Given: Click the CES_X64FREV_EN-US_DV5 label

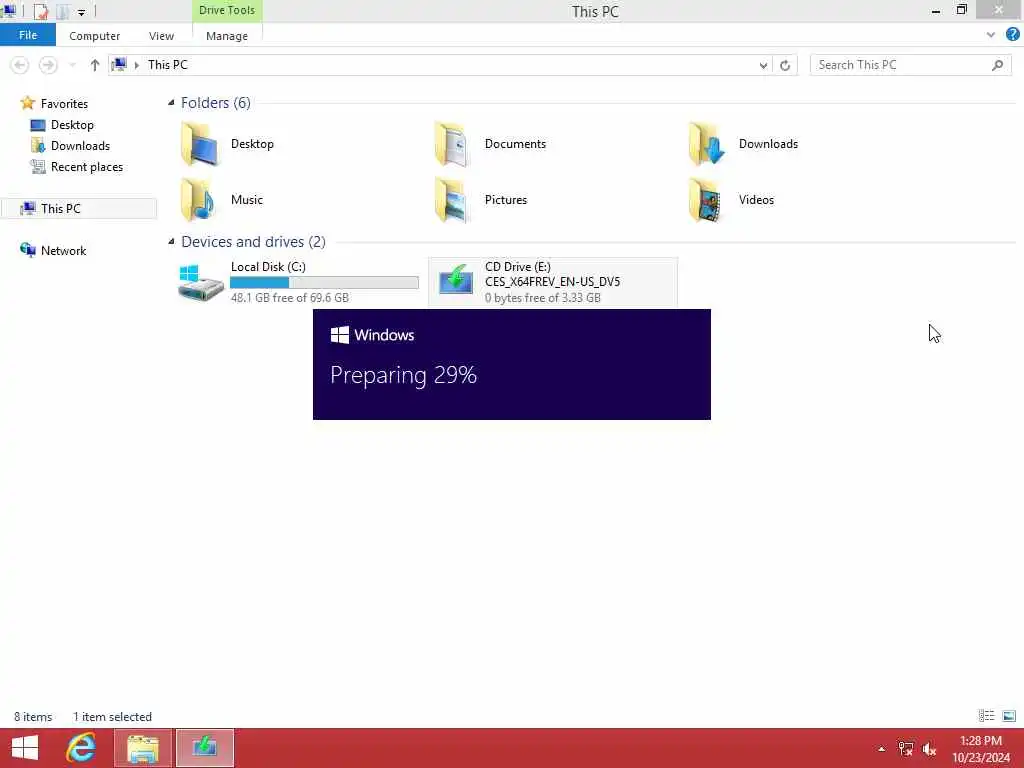Looking at the screenshot, I should coord(552,281).
